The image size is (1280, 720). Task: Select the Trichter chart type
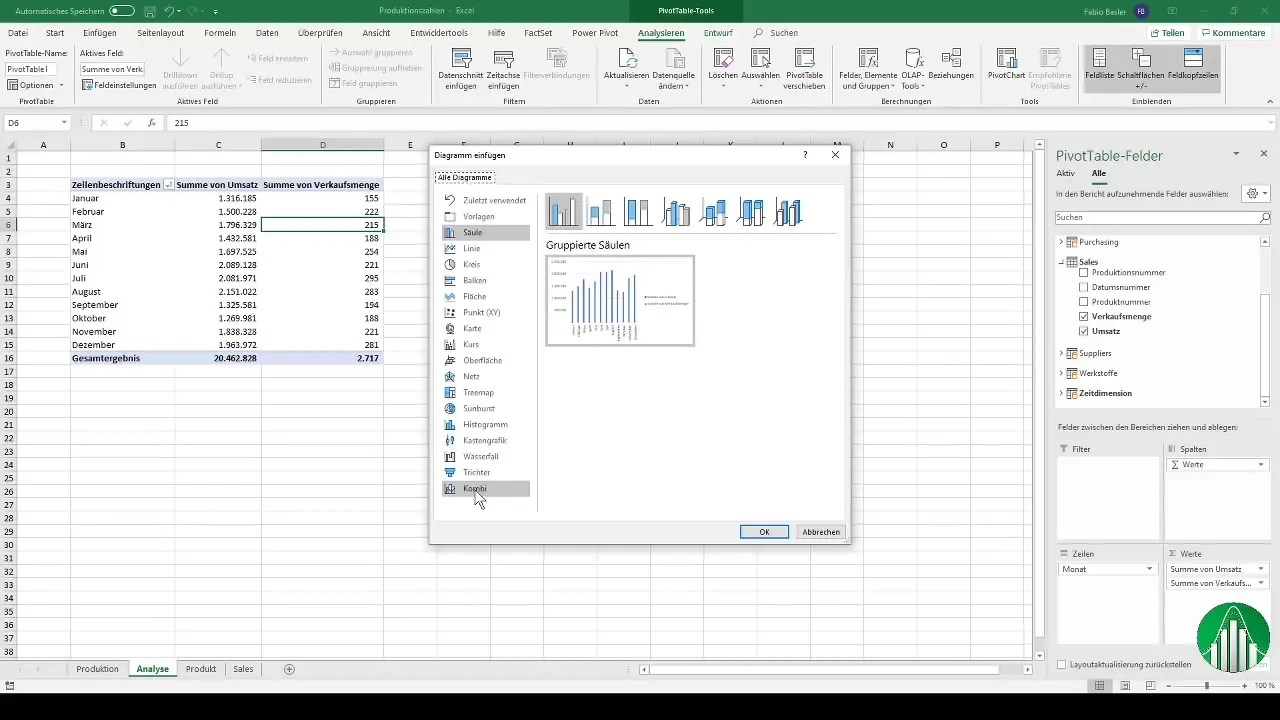485,472
